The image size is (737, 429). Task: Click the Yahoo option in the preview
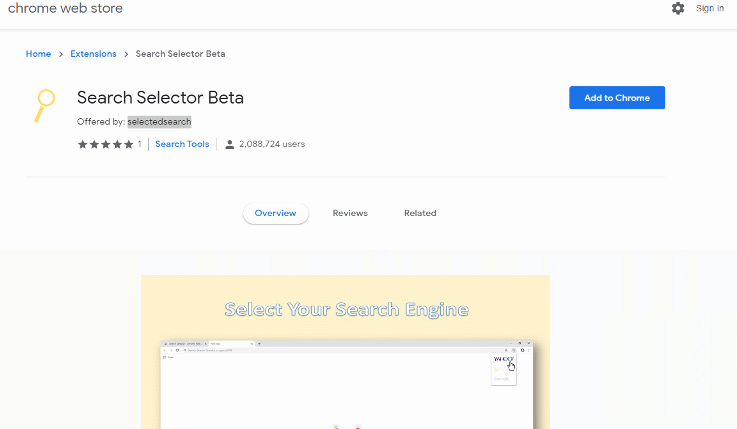click(501, 360)
